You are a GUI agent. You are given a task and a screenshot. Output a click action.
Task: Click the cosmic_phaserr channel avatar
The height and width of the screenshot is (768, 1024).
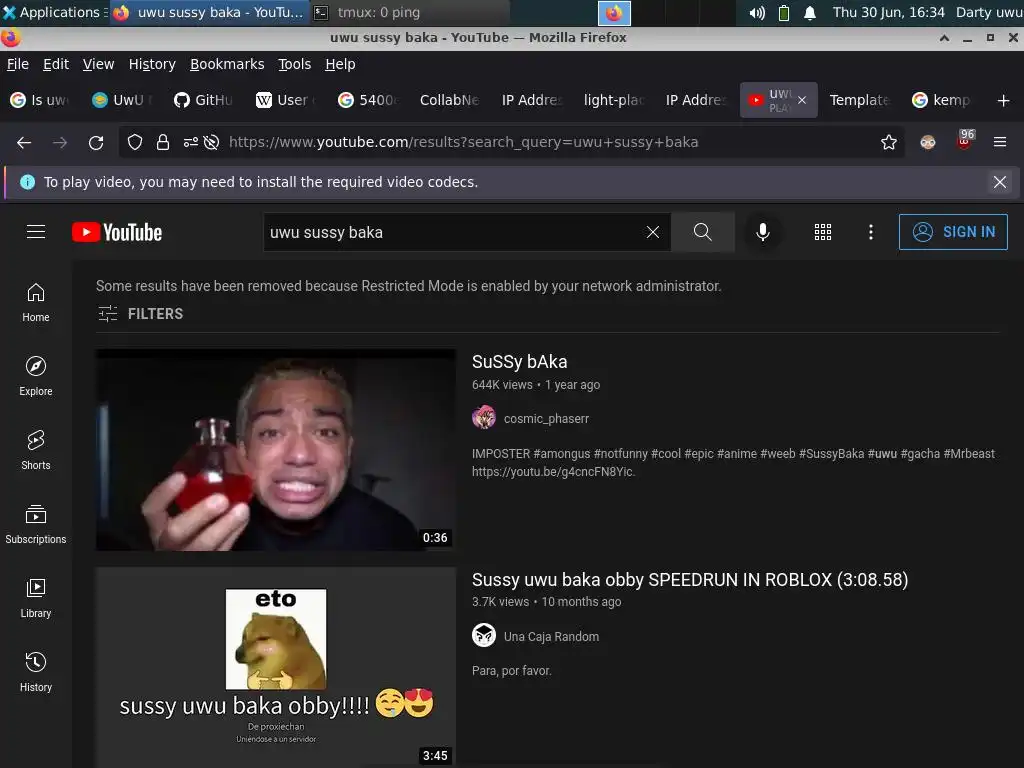(484, 417)
